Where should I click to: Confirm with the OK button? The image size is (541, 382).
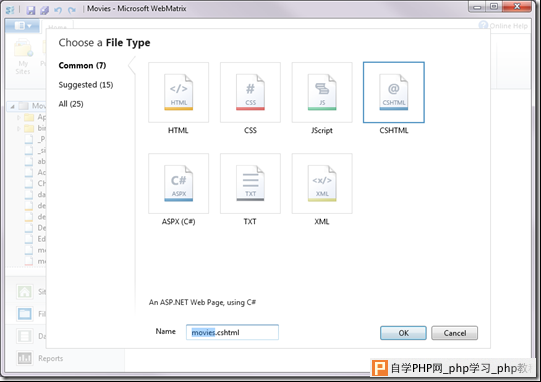click(403, 333)
